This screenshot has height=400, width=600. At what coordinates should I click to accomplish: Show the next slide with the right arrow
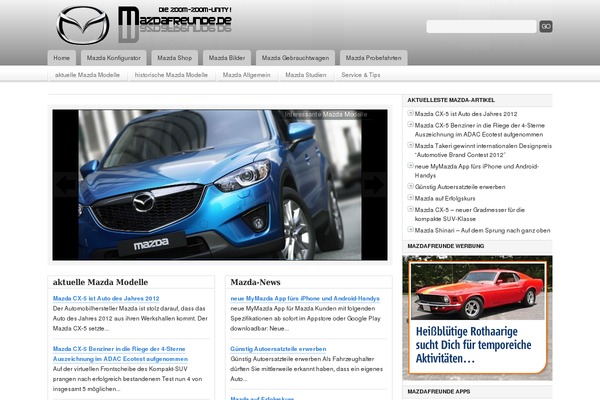pos(374,184)
